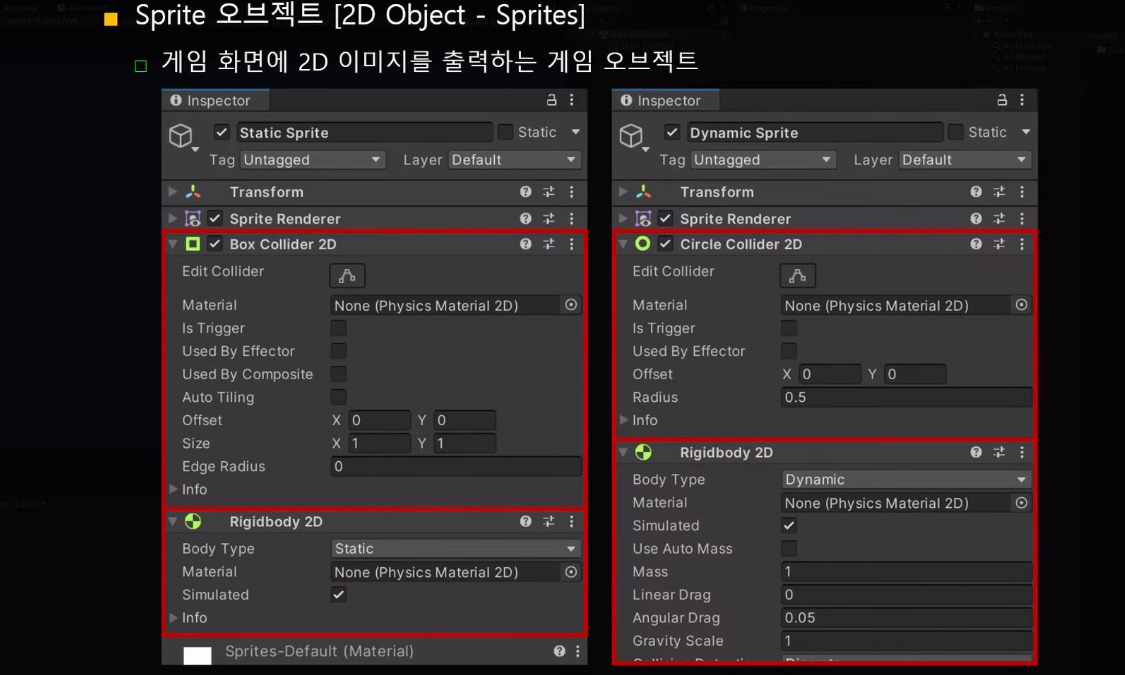The image size is (1125, 675).
Task: Open help for Sprites-Default Material
Action: point(559,651)
